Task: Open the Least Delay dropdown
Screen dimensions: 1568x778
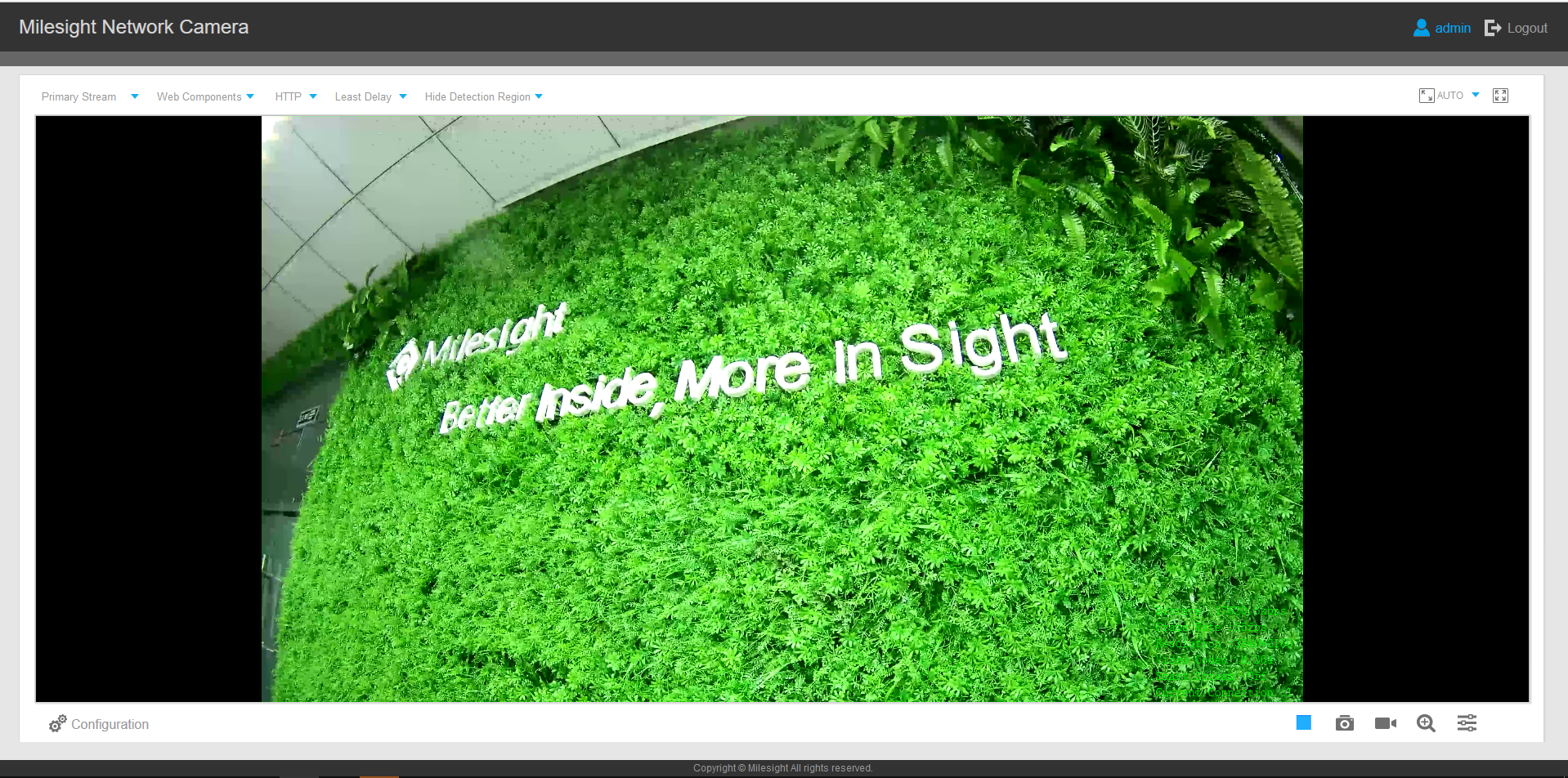Action: point(370,96)
